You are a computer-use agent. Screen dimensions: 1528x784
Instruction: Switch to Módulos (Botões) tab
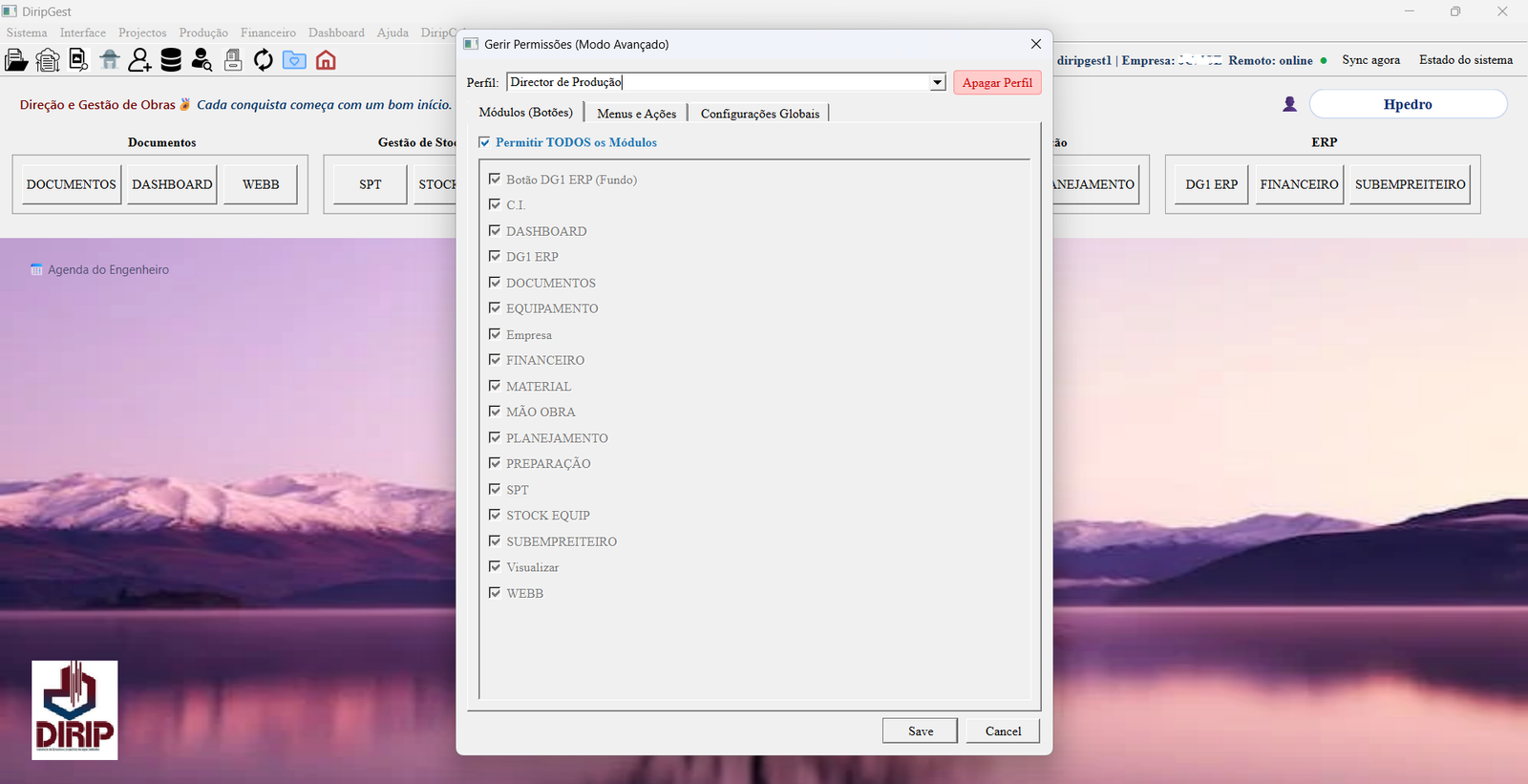point(526,113)
